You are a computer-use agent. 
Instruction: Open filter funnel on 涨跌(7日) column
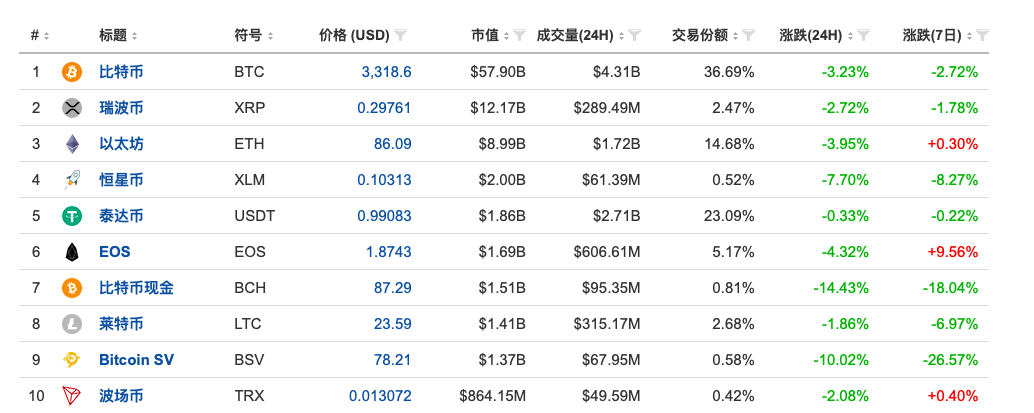(982, 35)
